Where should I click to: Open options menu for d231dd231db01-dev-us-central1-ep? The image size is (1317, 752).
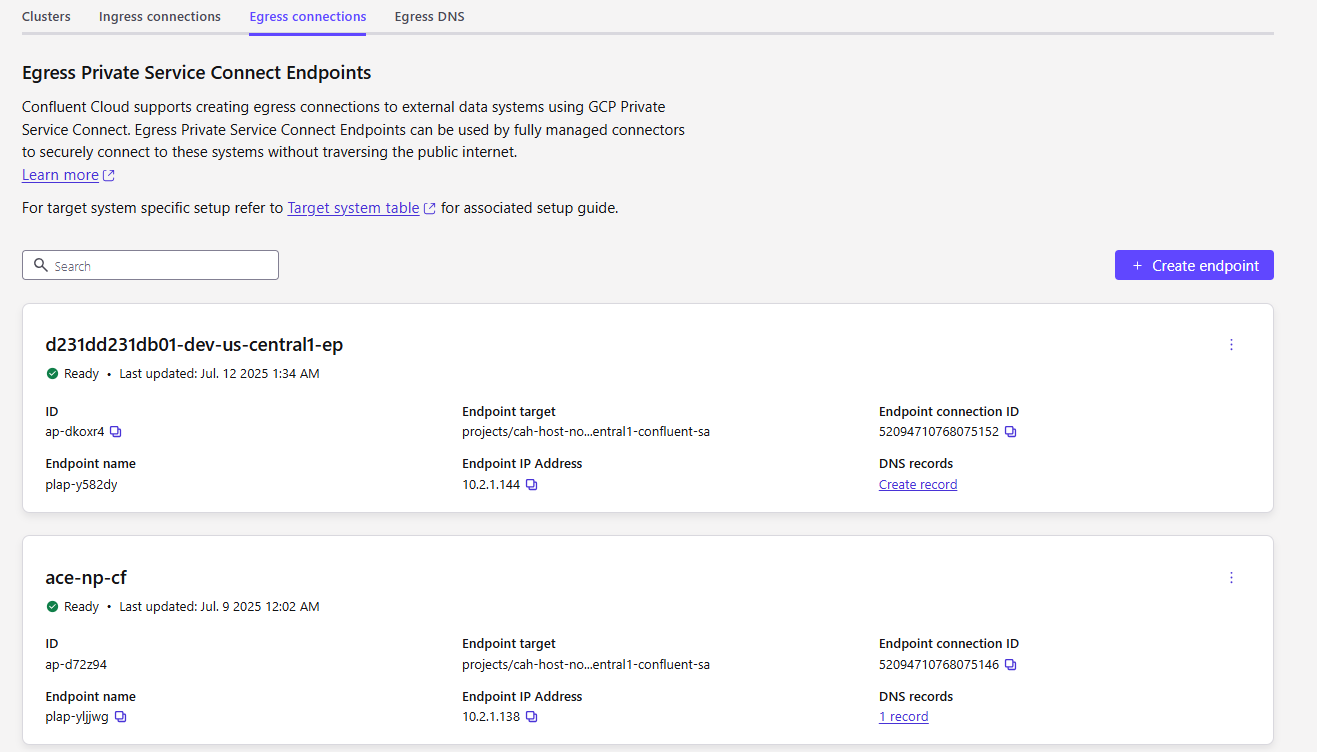[1231, 345]
